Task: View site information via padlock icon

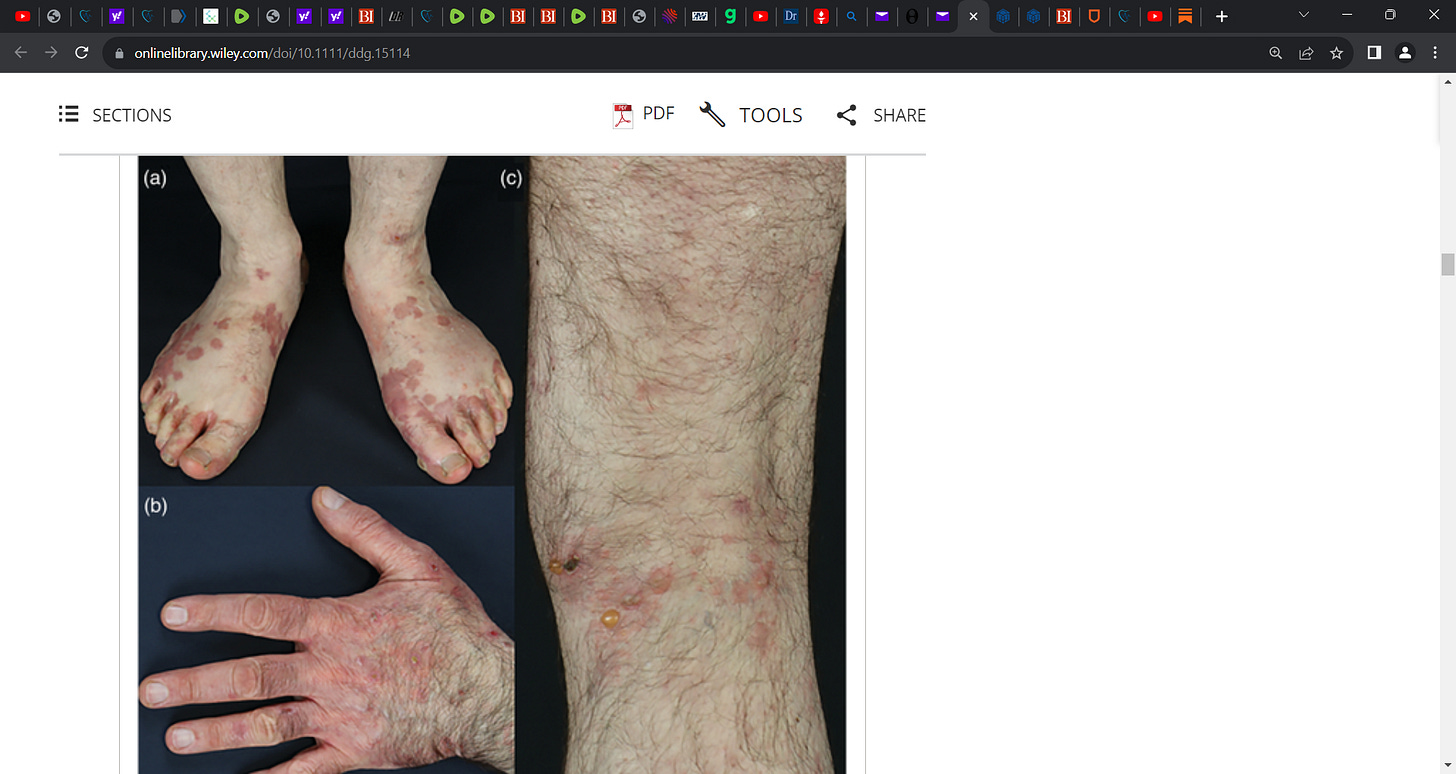Action: (x=119, y=53)
